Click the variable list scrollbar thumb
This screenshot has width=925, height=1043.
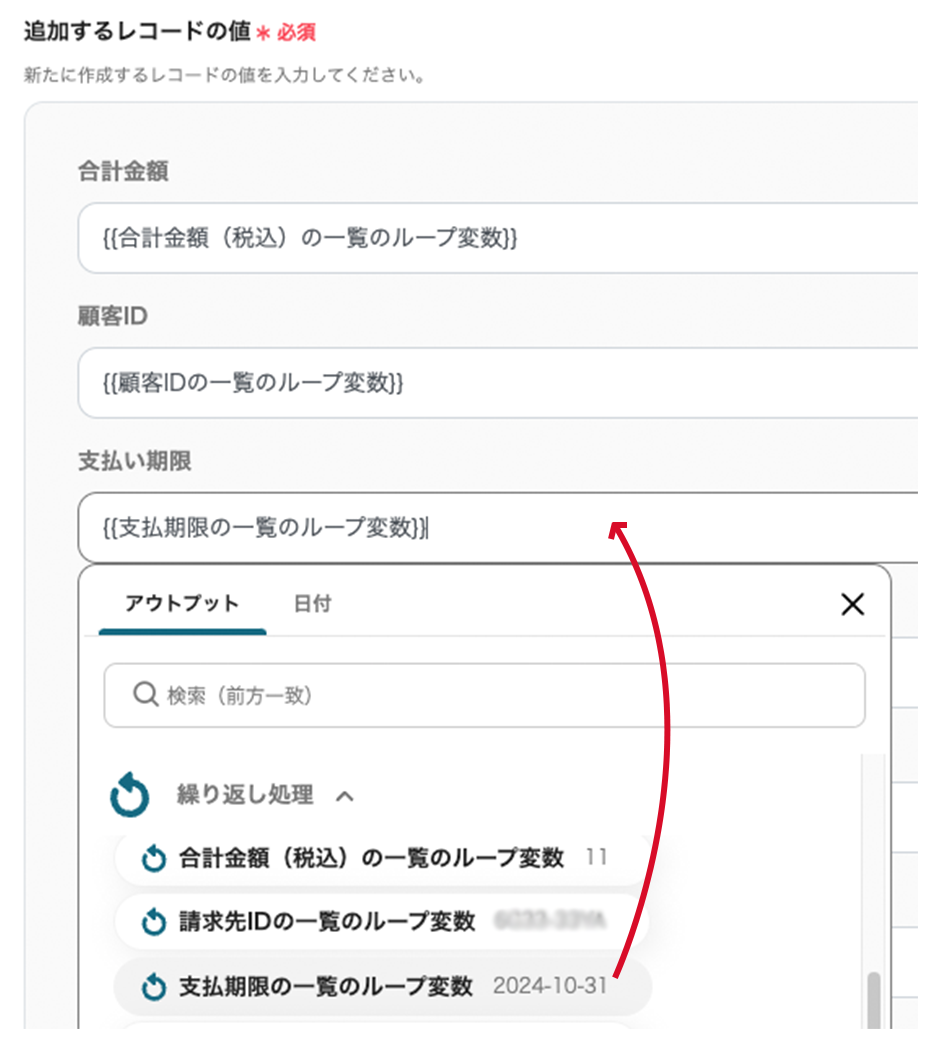(x=874, y=1000)
